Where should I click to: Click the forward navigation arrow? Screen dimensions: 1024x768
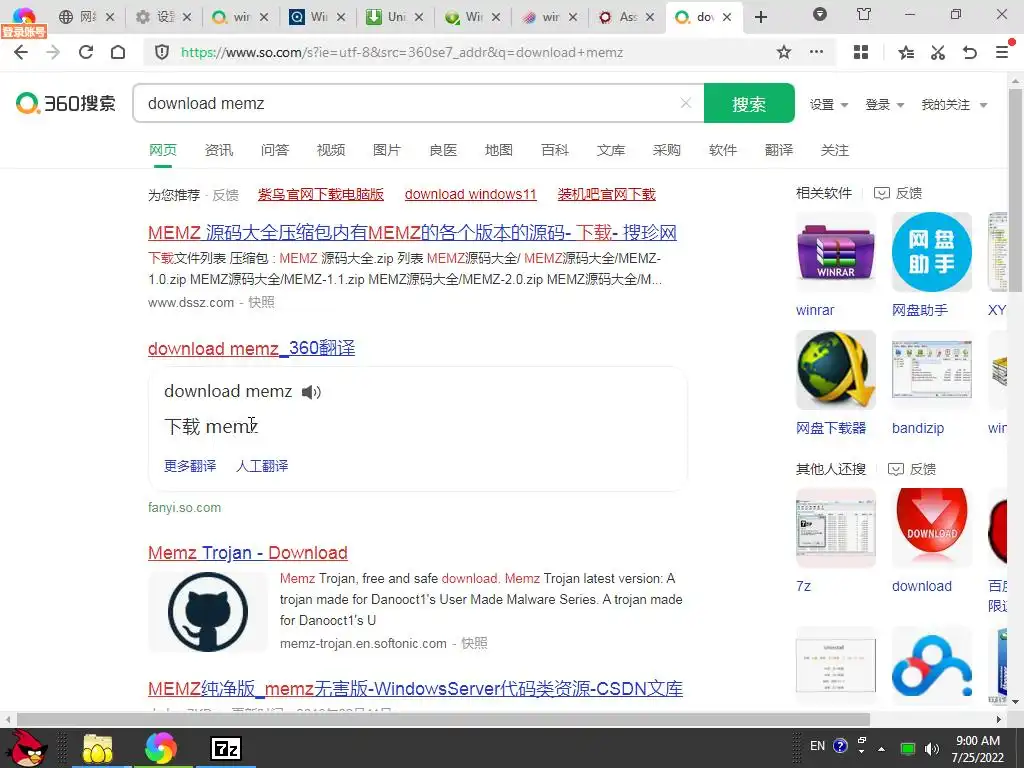point(53,52)
